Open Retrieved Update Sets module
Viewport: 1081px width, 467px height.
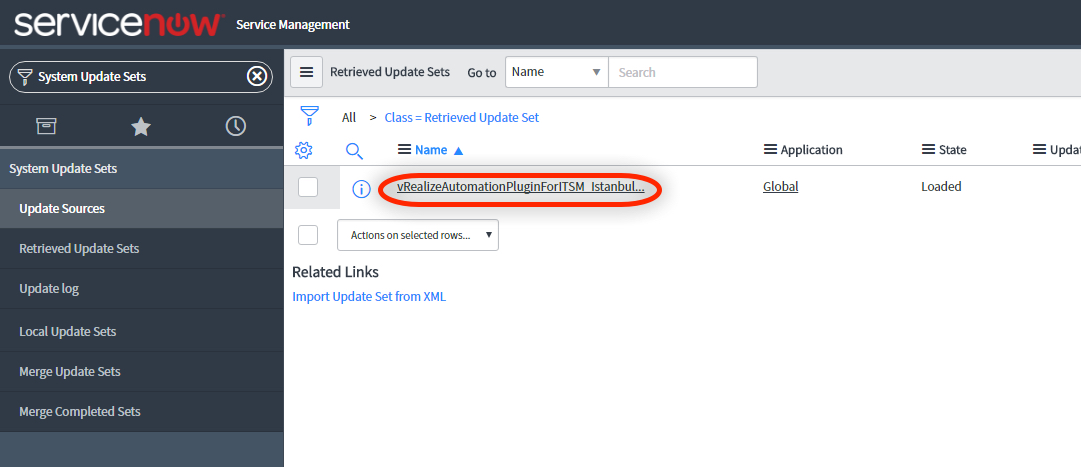79,249
